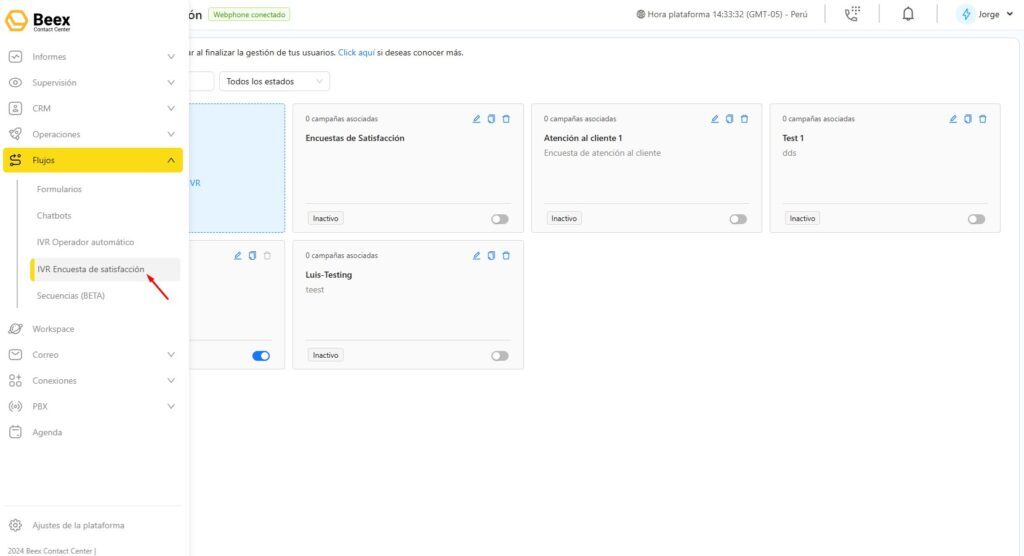Click the Beex Contact Center logo
The width and height of the screenshot is (1024, 556).
tap(40, 20)
